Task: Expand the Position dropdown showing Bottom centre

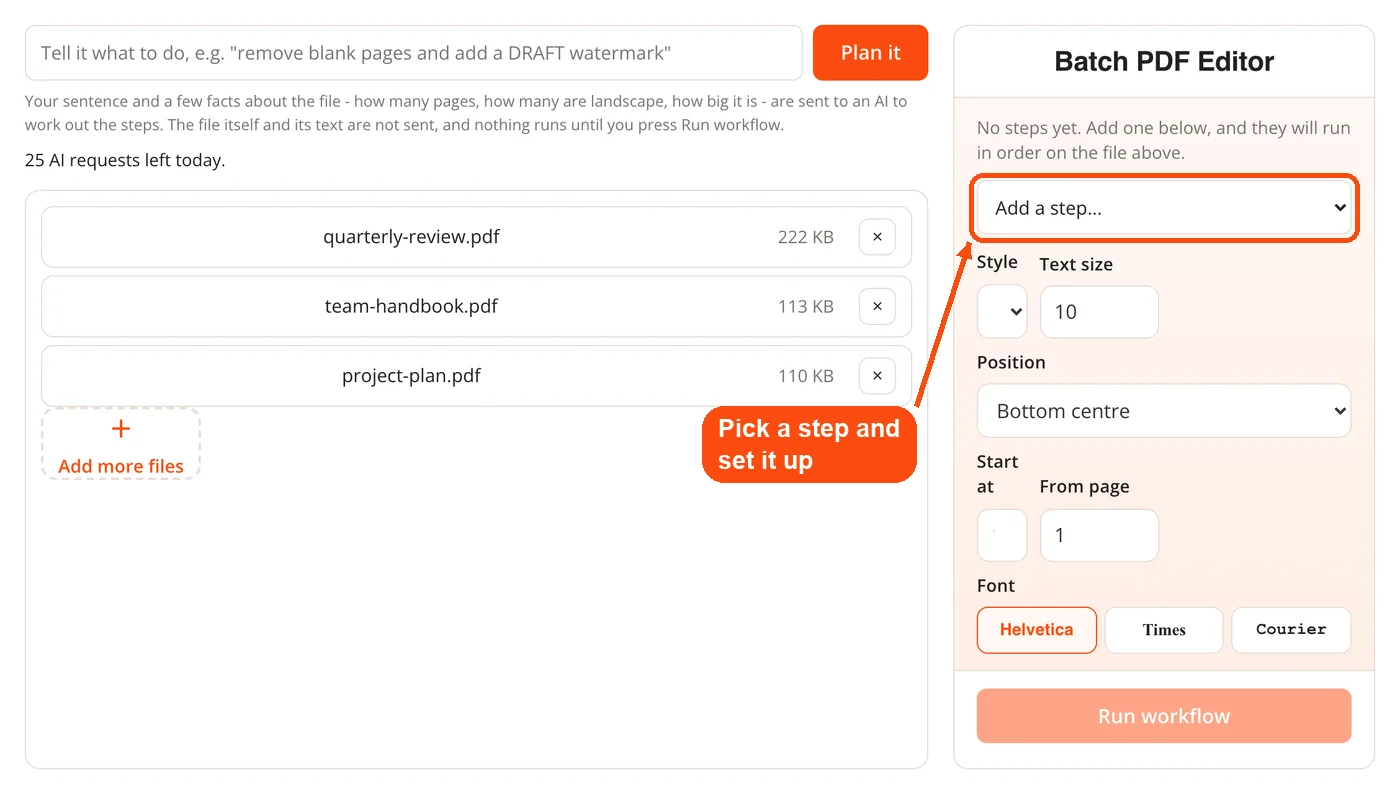Action: [1164, 411]
